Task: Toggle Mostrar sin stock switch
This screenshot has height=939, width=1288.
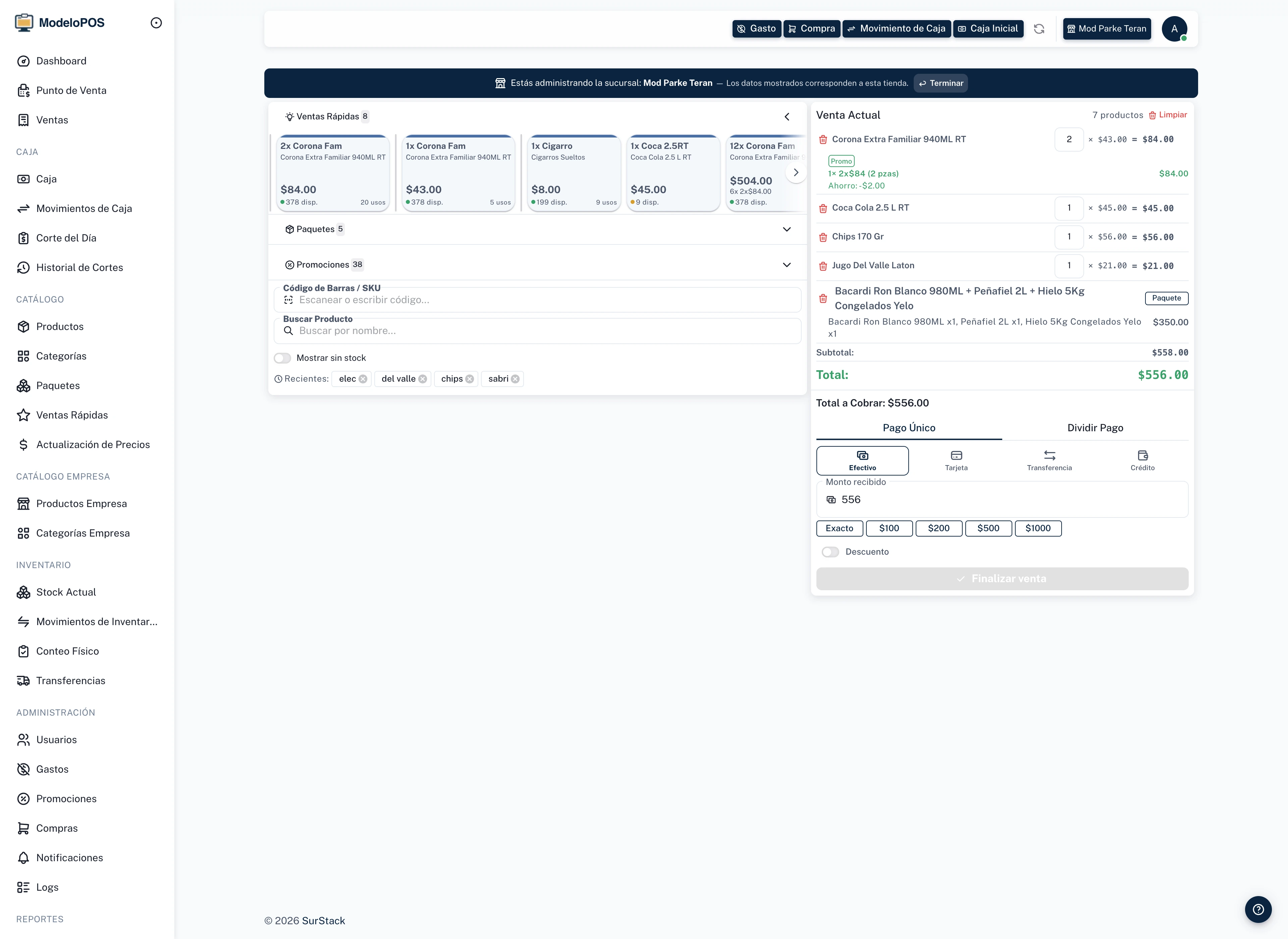Action: (282, 358)
